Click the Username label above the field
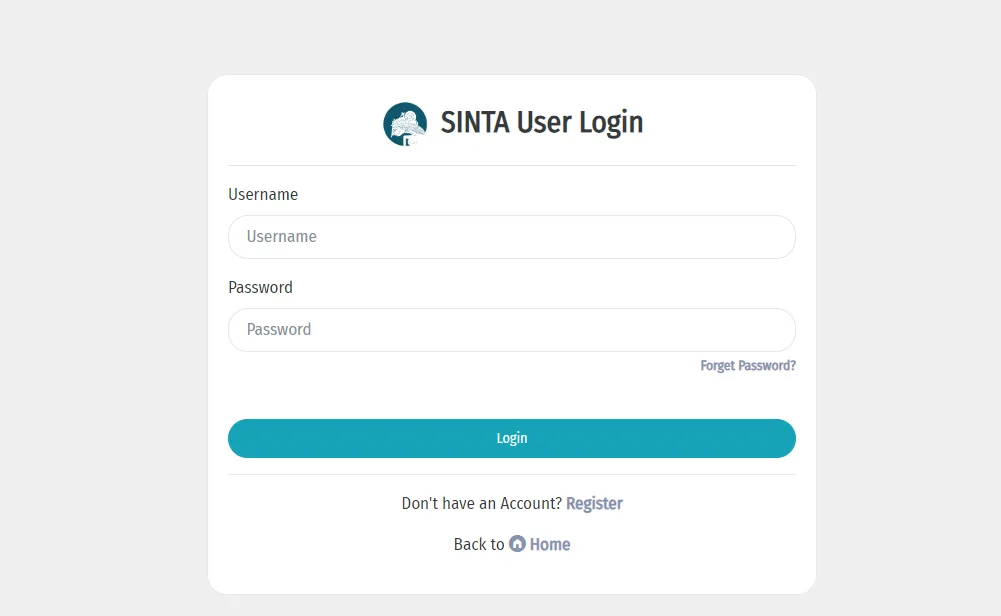 pos(263,194)
